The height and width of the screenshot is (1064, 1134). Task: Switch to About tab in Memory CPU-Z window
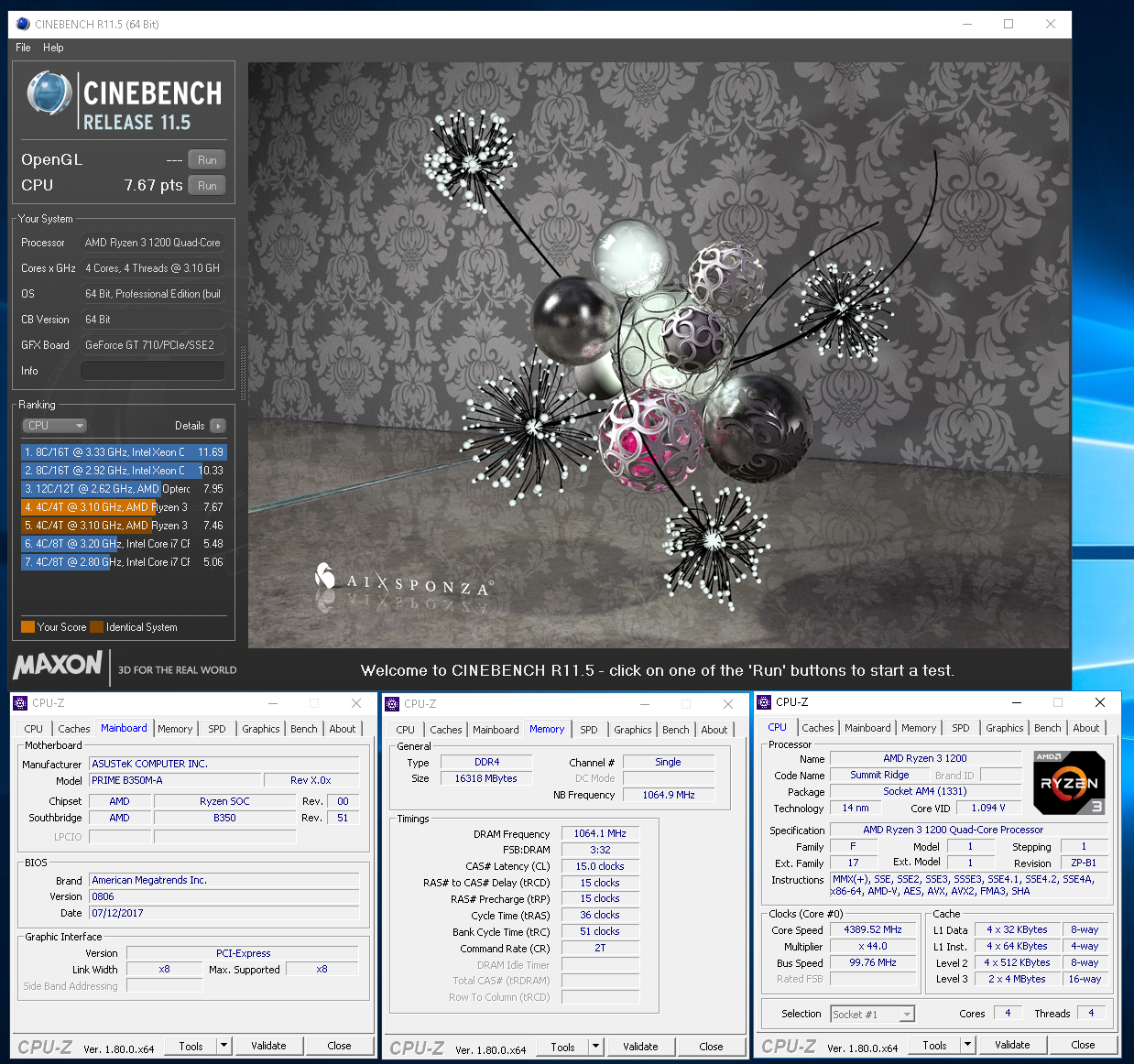(714, 730)
